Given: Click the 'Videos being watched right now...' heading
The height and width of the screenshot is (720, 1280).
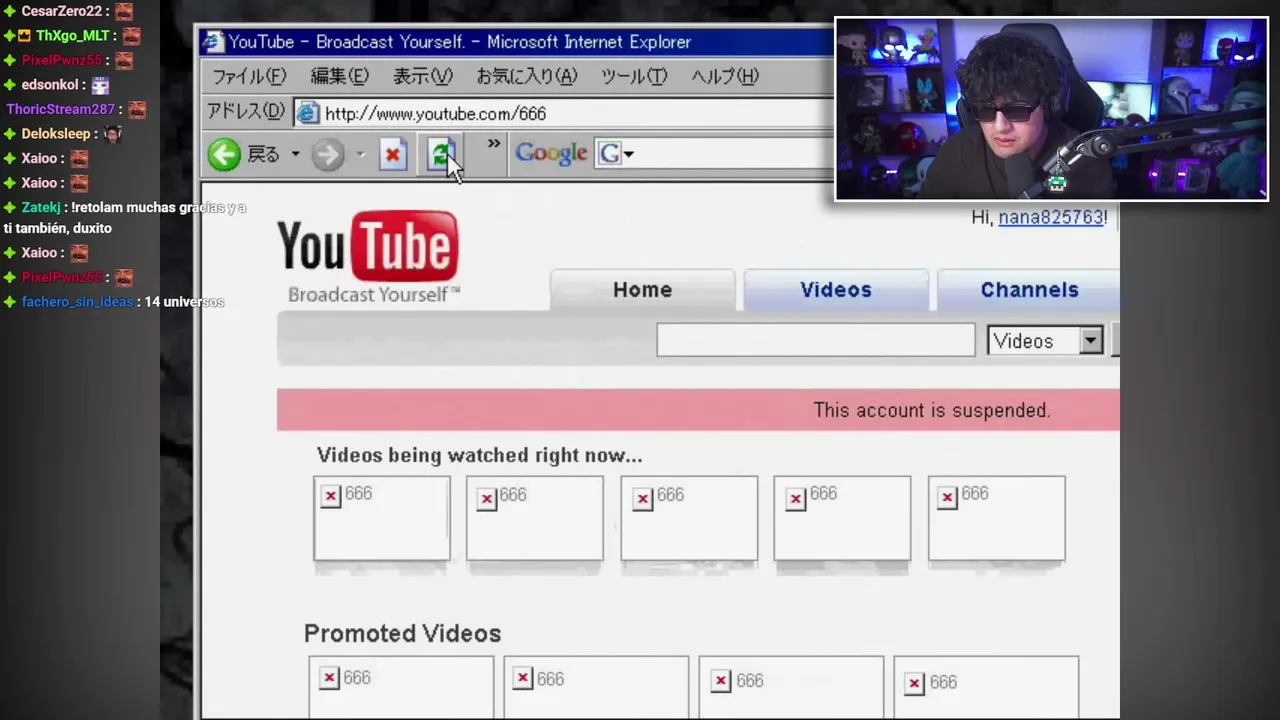Looking at the screenshot, I should [x=480, y=455].
